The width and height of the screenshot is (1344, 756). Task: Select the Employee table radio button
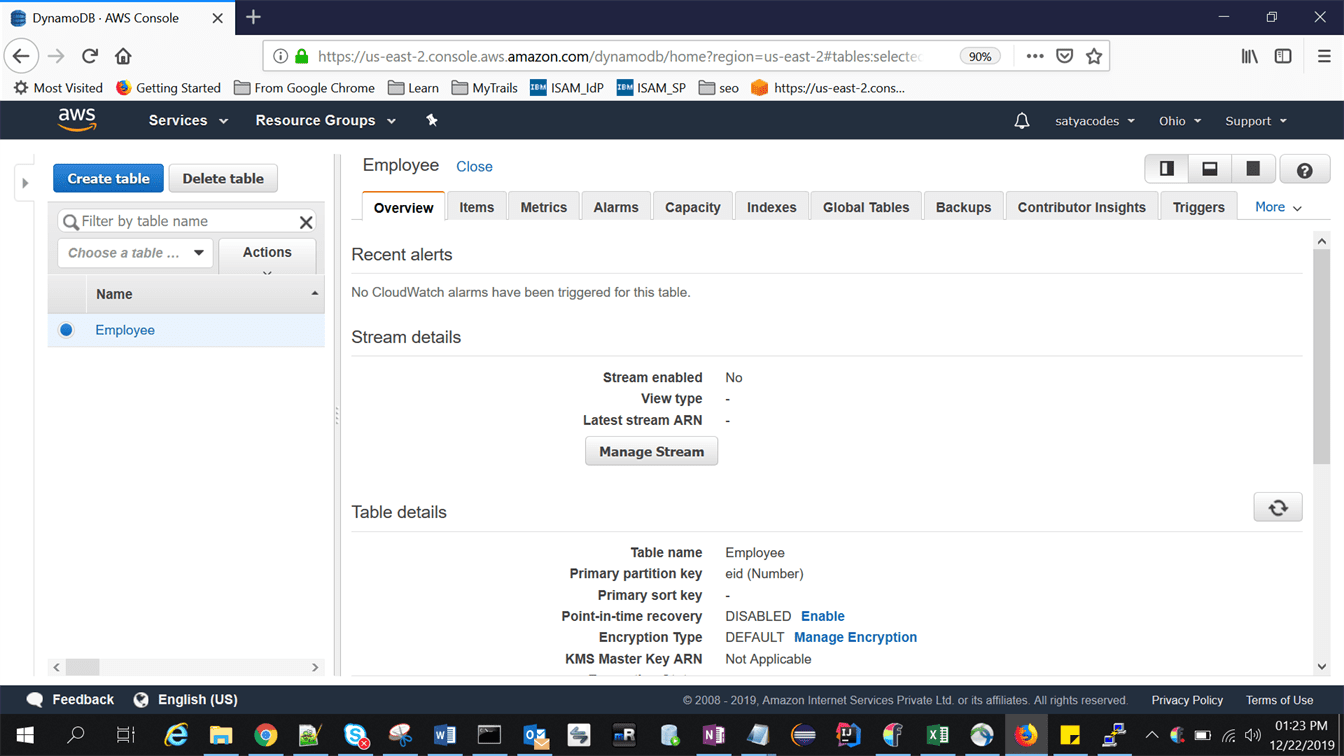[x=66, y=330]
